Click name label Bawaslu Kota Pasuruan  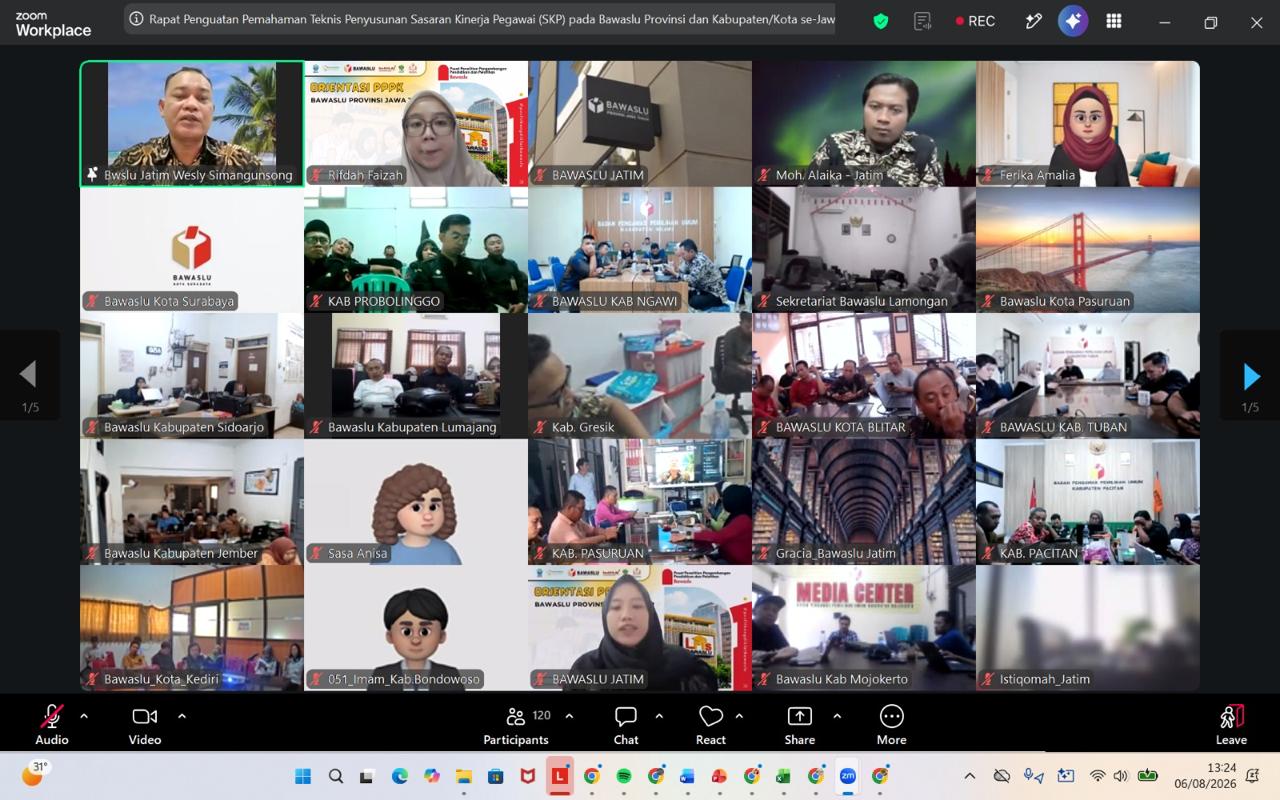1065,301
